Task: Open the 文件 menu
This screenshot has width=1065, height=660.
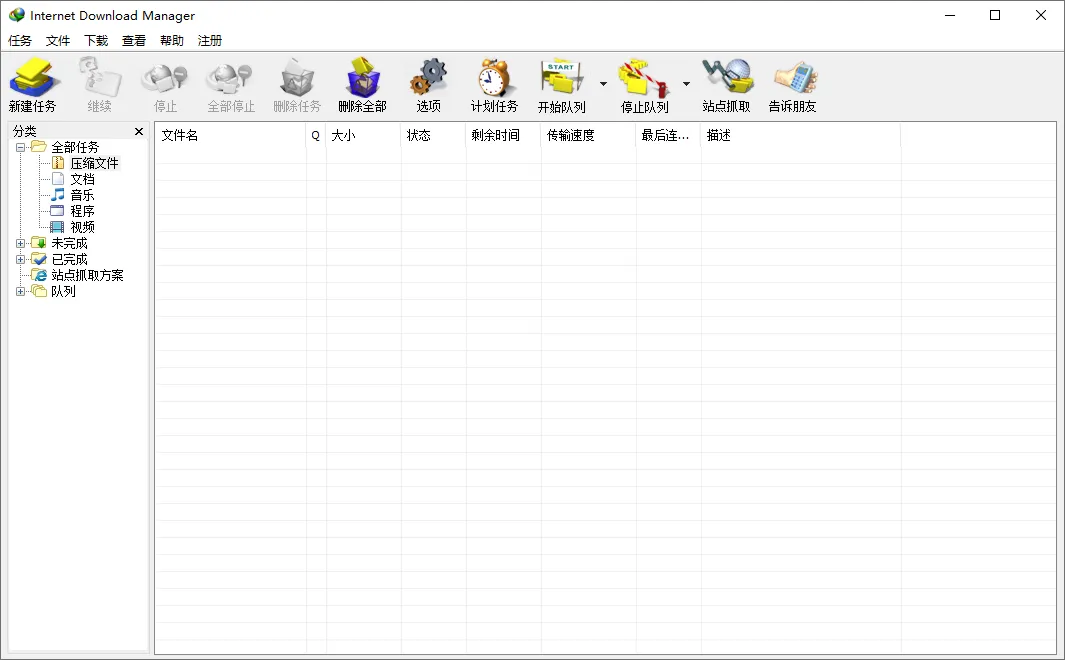Action: tap(58, 41)
